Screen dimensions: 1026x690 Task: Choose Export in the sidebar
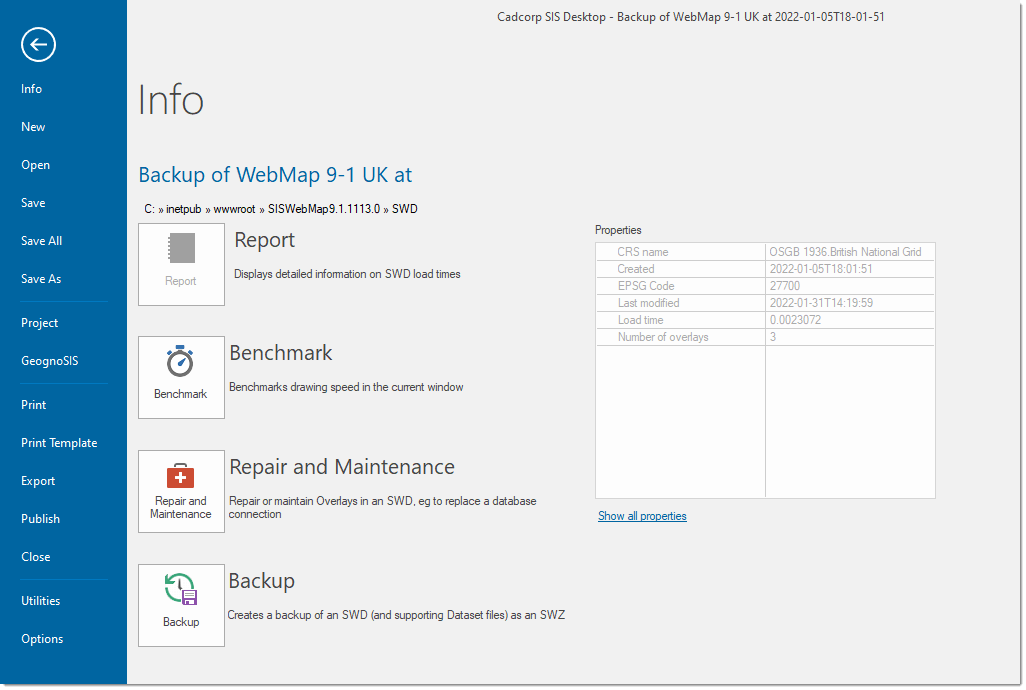(38, 481)
